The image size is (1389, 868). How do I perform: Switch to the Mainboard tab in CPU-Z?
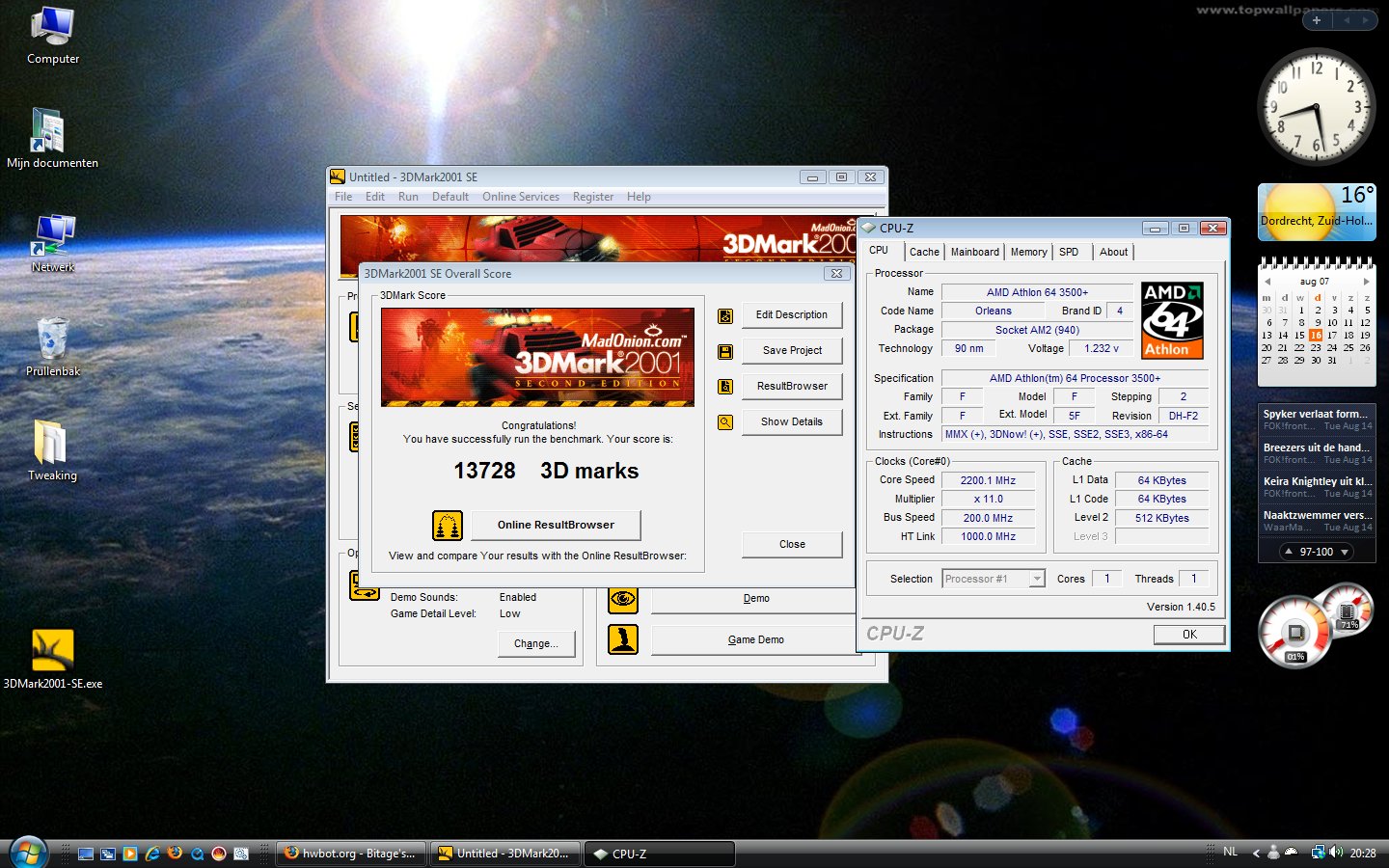click(975, 252)
